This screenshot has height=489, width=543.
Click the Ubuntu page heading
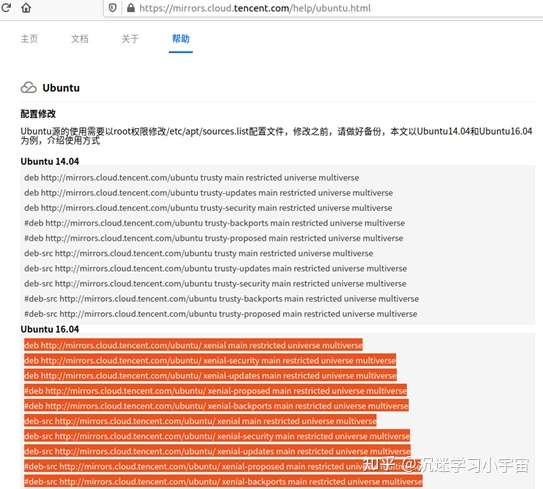pos(61,88)
